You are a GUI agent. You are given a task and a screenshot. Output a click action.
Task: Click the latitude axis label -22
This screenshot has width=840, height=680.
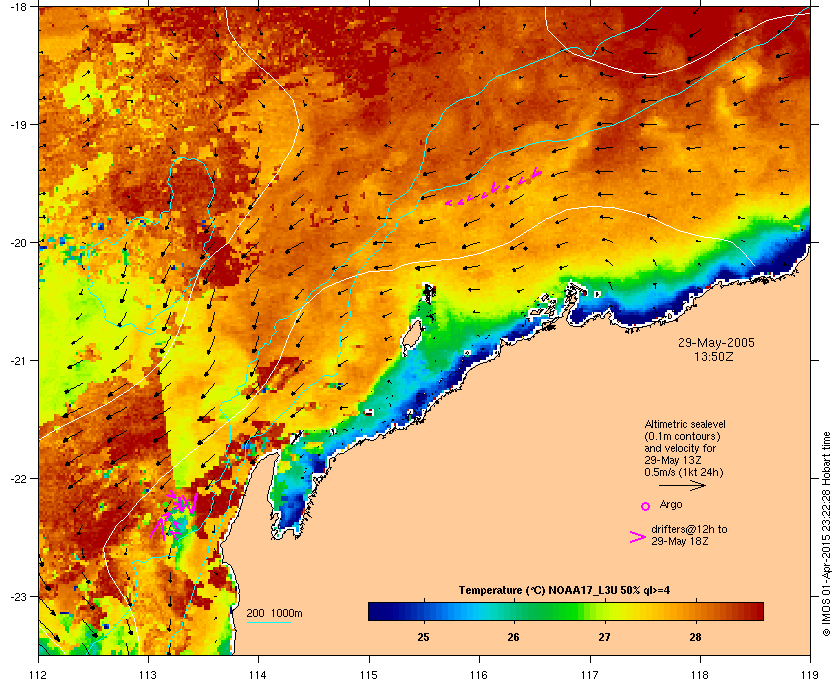pyautogui.click(x=18, y=478)
